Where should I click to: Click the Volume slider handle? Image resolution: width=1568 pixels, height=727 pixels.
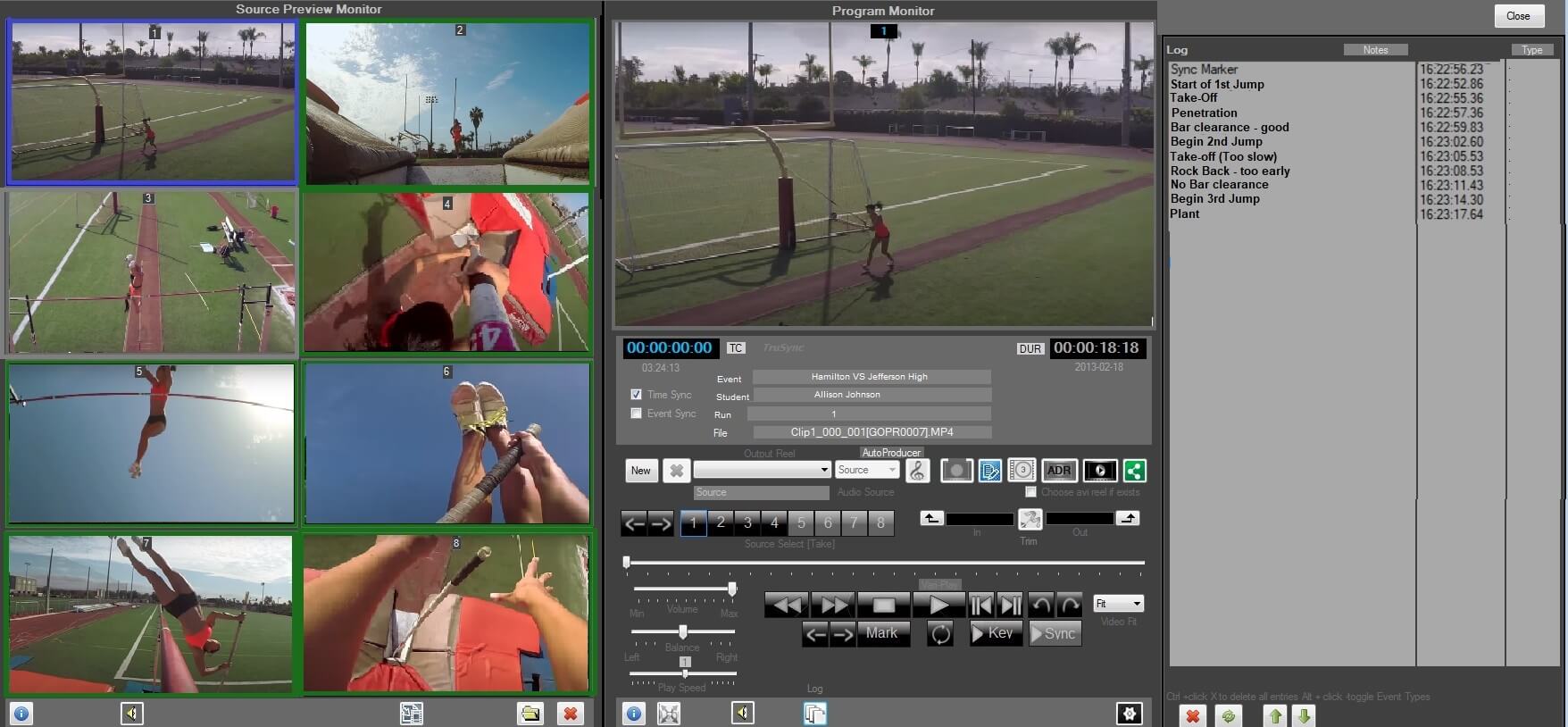pos(732,589)
